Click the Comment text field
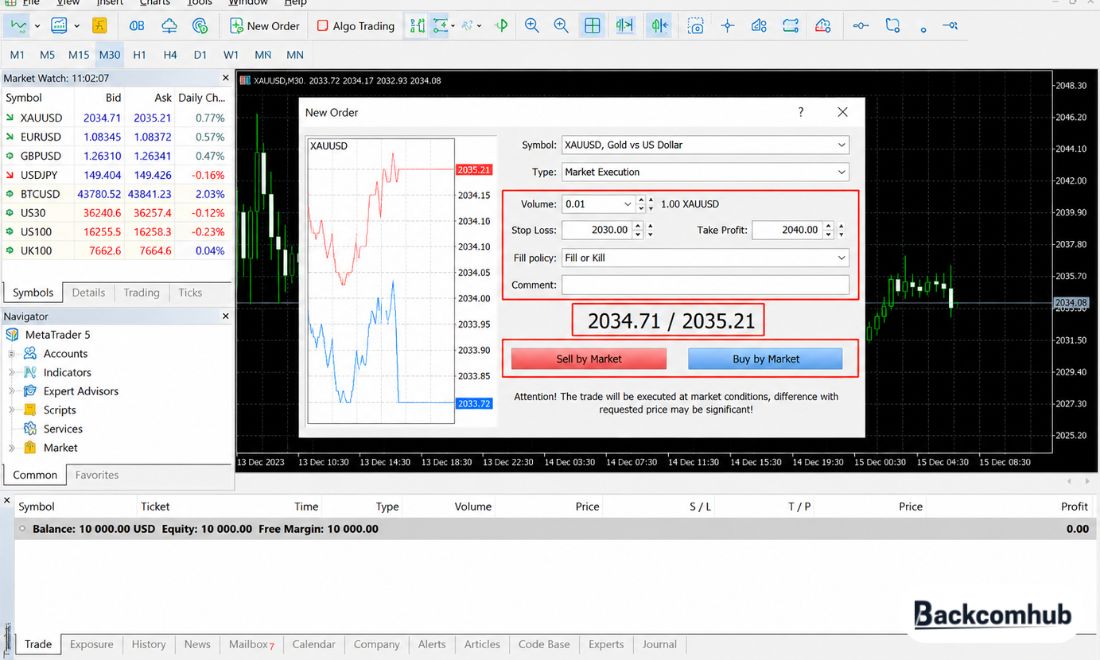Image resolution: width=1100 pixels, height=660 pixels. pos(705,285)
